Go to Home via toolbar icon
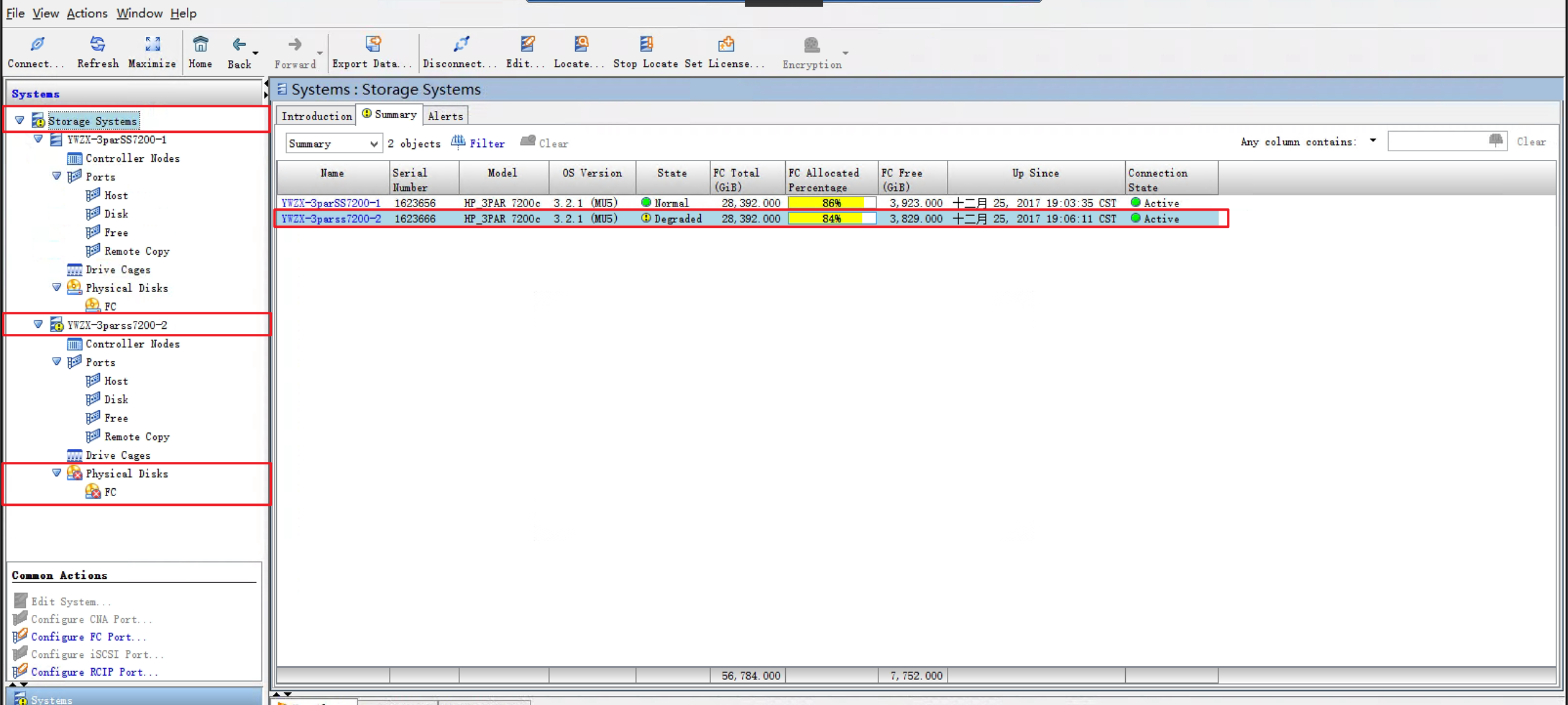The width and height of the screenshot is (1568, 705). pos(200,45)
